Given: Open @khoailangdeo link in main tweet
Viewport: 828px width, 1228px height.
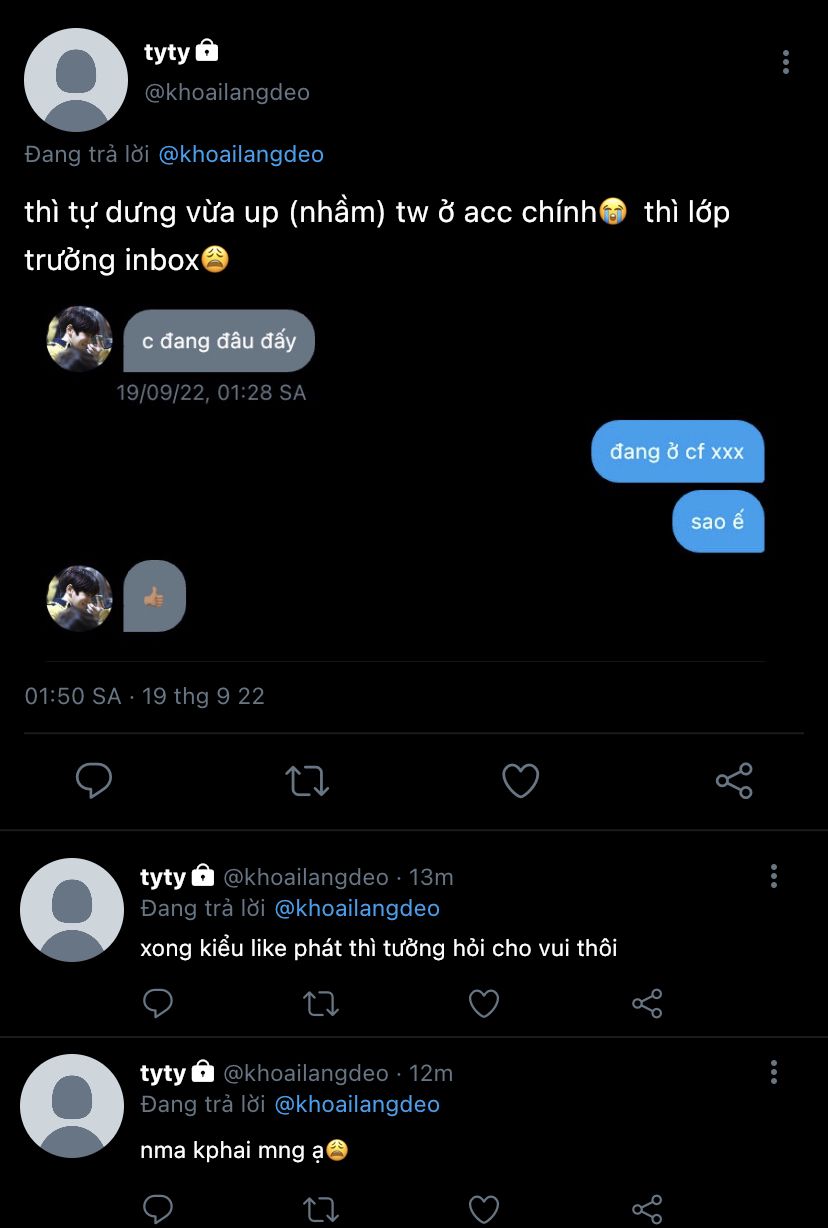Looking at the screenshot, I should (x=241, y=155).
